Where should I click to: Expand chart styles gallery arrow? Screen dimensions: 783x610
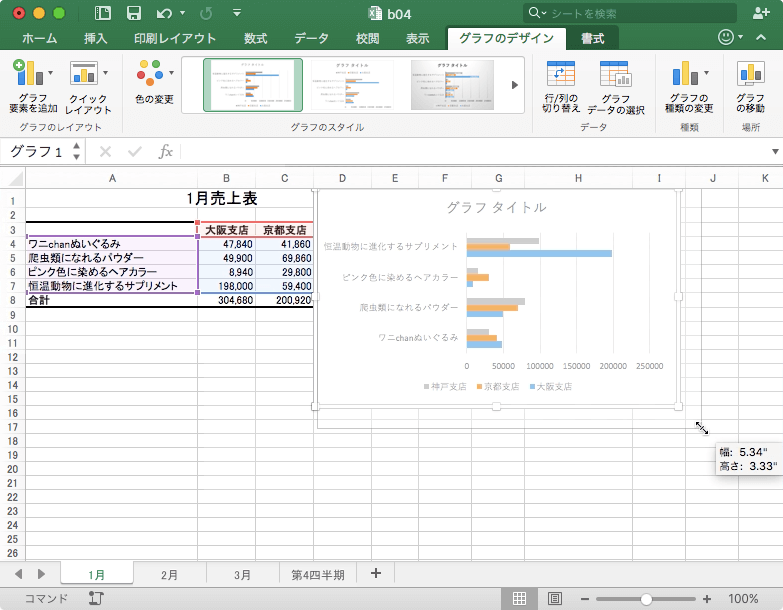(x=514, y=85)
